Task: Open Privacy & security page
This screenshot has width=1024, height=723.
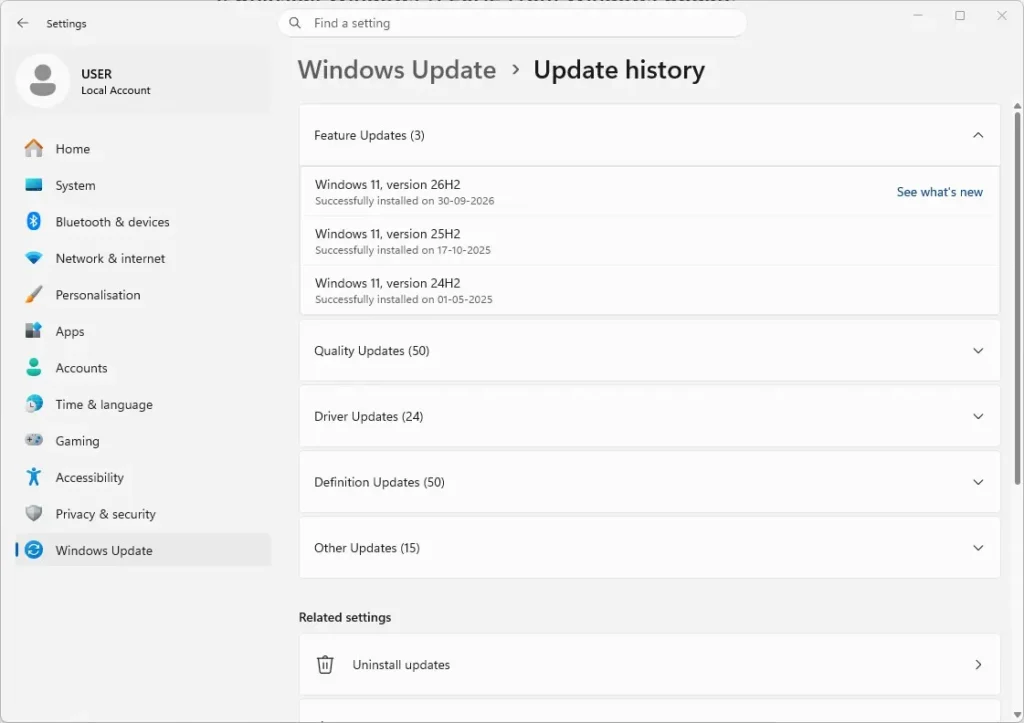Action: (x=143, y=515)
